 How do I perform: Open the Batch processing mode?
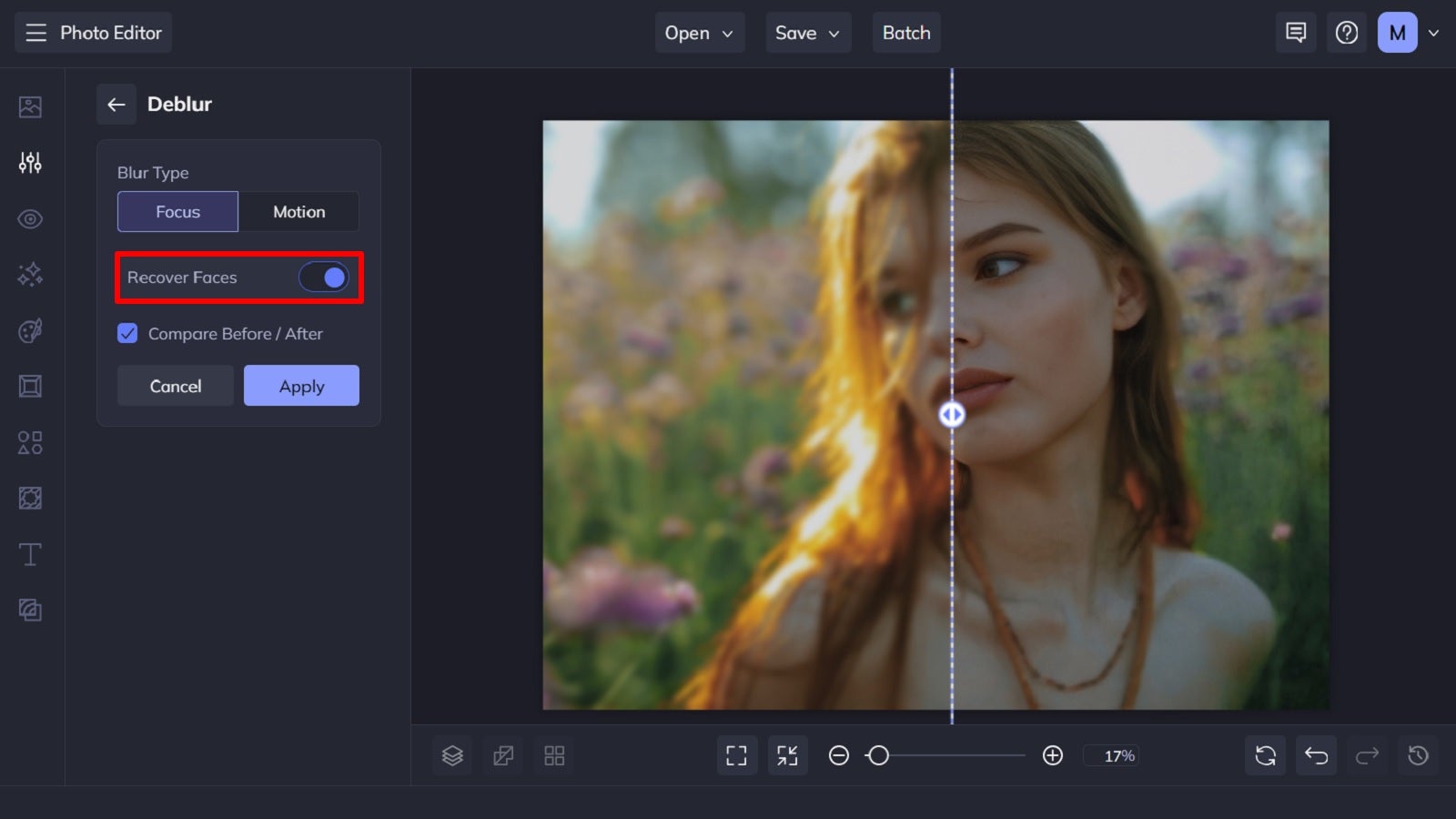pos(906,32)
